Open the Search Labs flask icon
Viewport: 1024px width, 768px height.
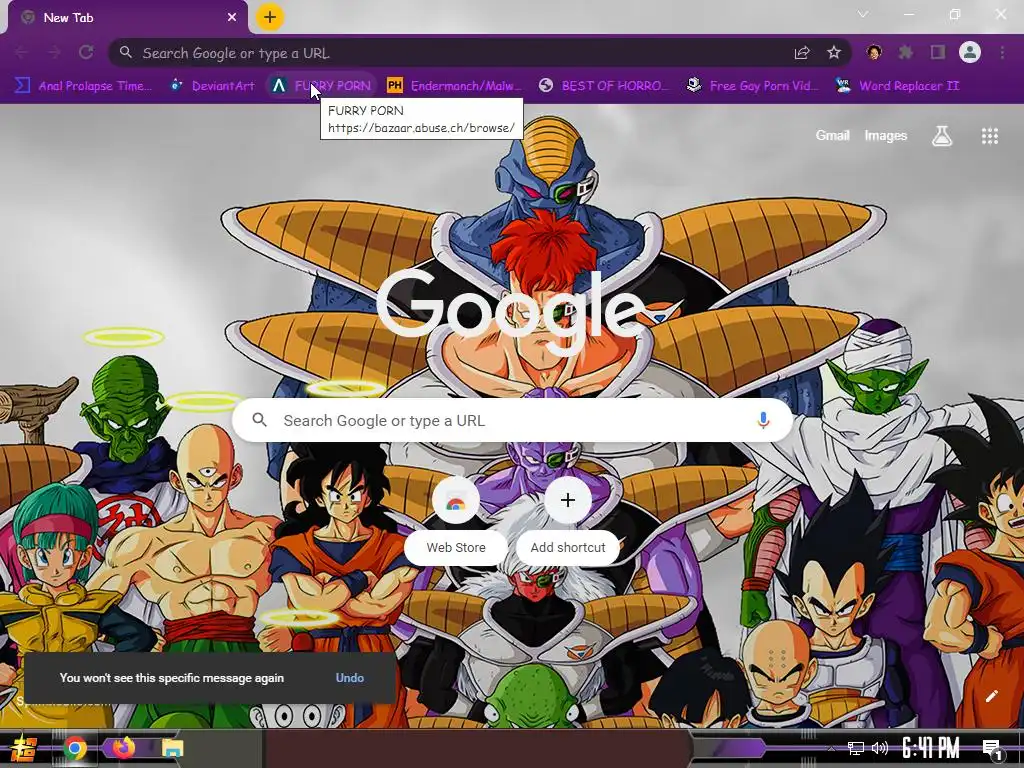coord(942,136)
